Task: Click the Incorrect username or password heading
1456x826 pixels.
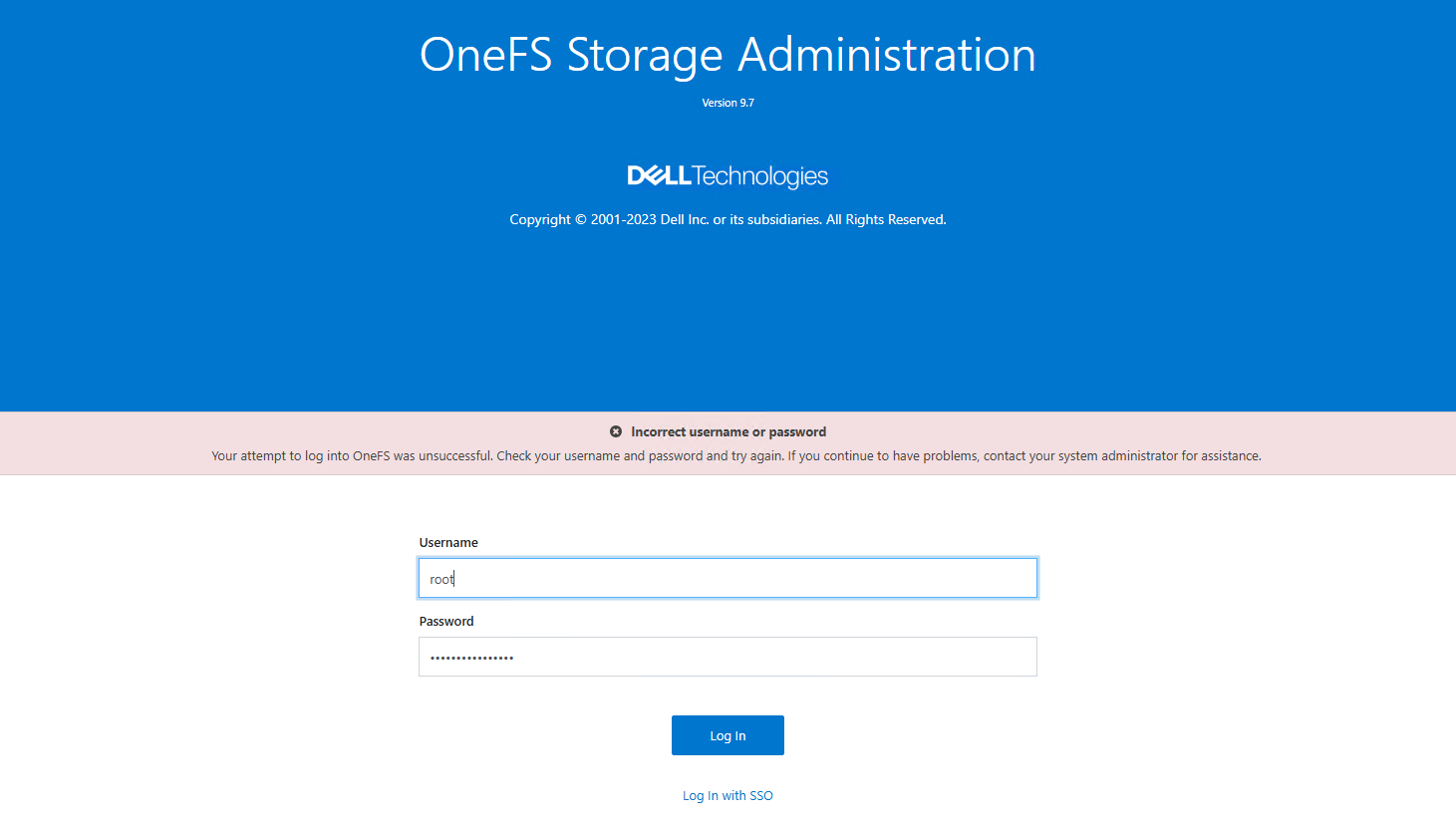Action: (728, 431)
